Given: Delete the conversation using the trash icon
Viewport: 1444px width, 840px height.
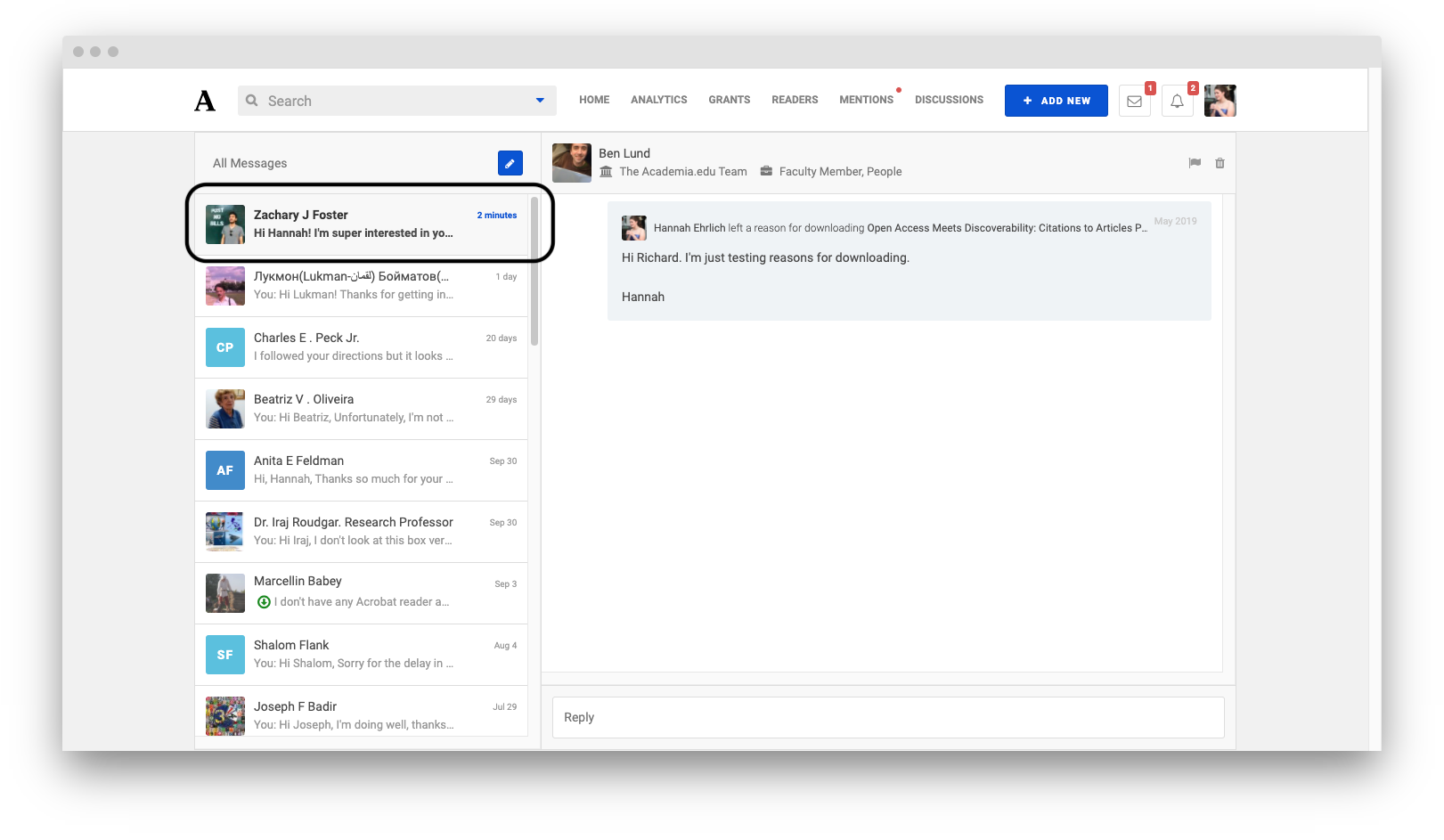Looking at the screenshot, I should pyautogui.click(x=1220, y=163).
